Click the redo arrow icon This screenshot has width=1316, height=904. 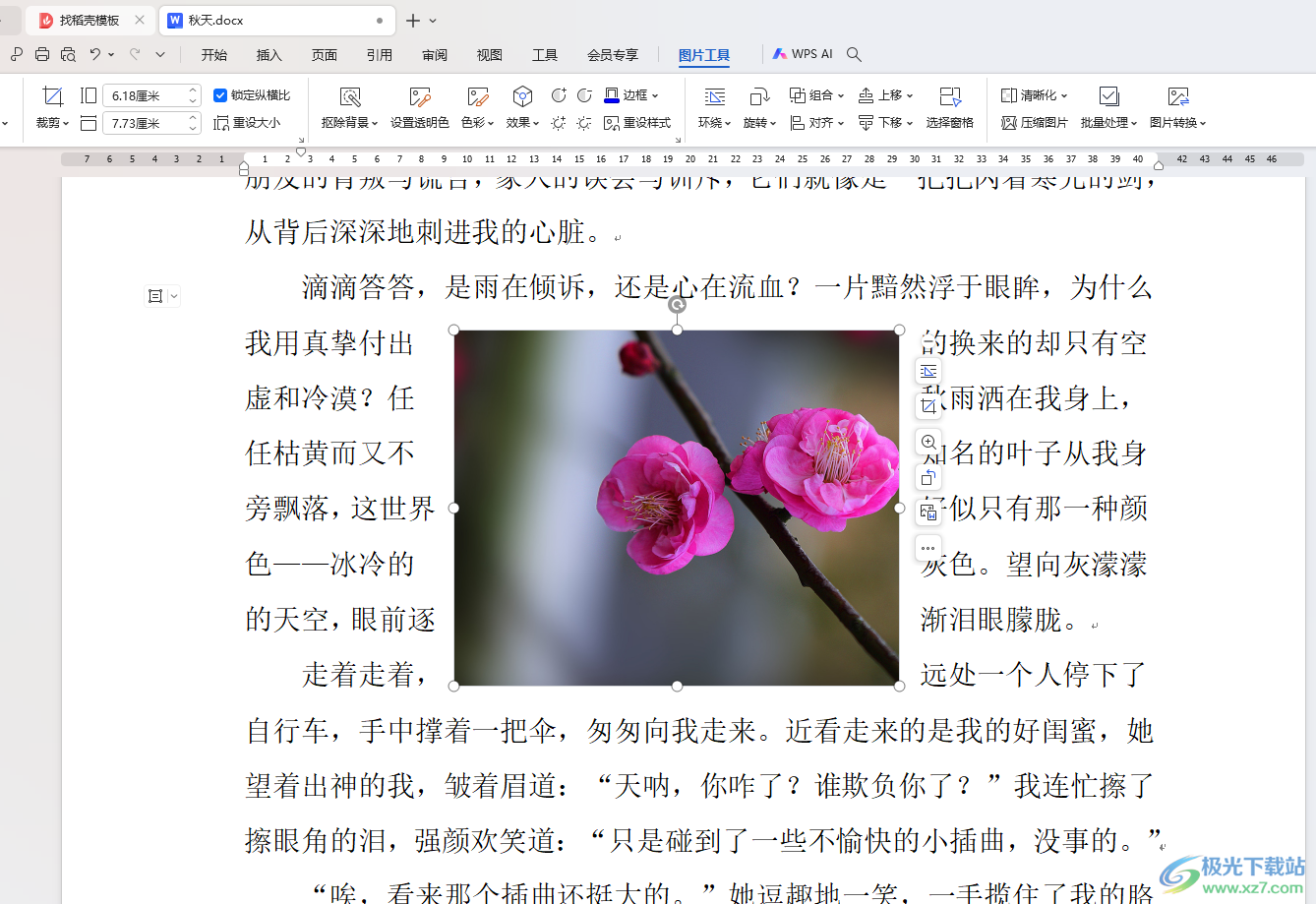point(135,55)
